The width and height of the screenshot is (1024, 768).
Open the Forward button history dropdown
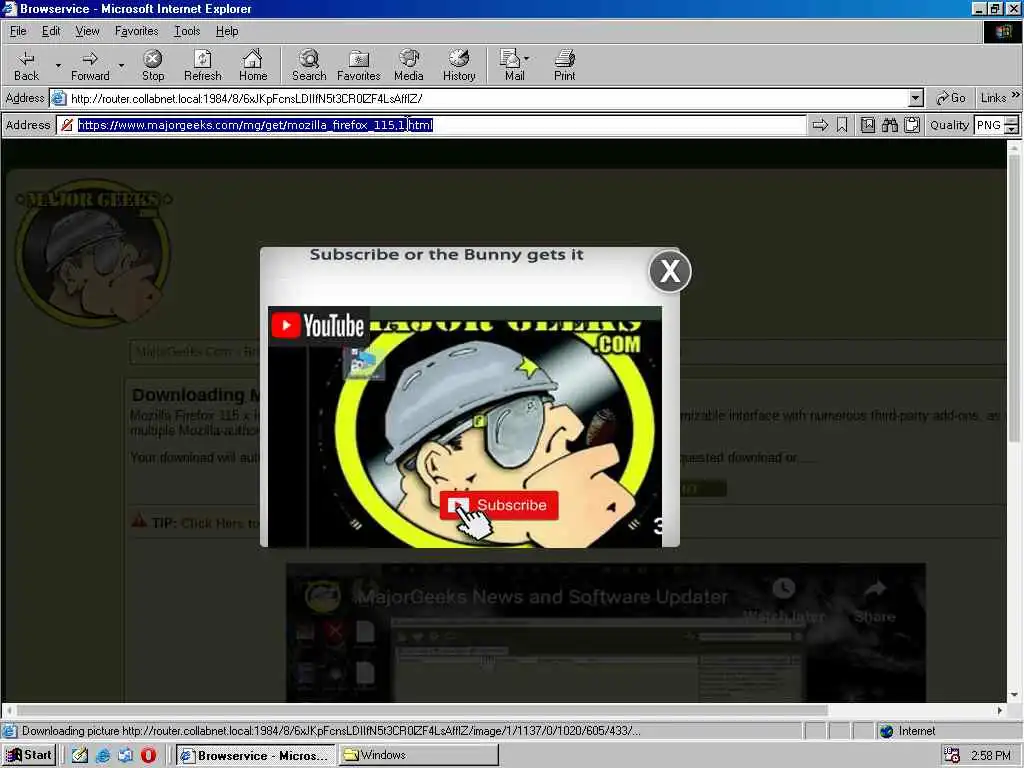pyautogui.click(x=121, y=65)
